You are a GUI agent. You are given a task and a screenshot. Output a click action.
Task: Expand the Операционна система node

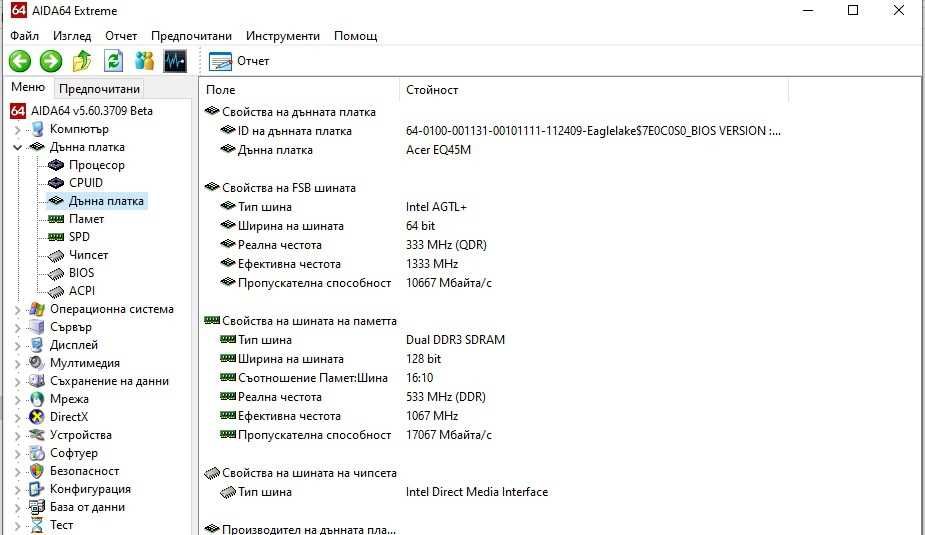(x=17, y=309)
